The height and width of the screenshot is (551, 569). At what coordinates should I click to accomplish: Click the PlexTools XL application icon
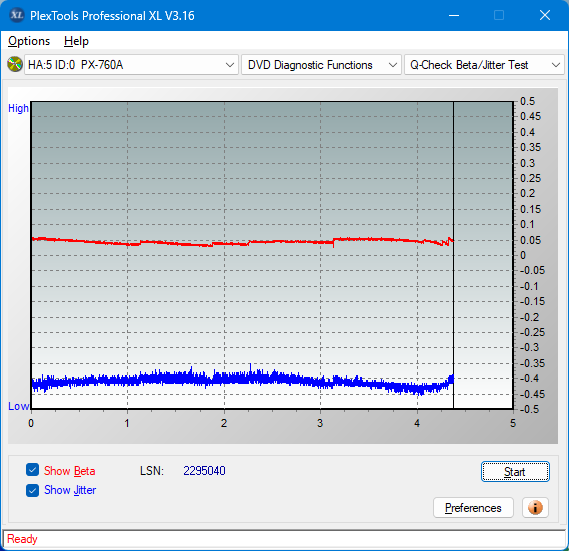coord(16,15)
